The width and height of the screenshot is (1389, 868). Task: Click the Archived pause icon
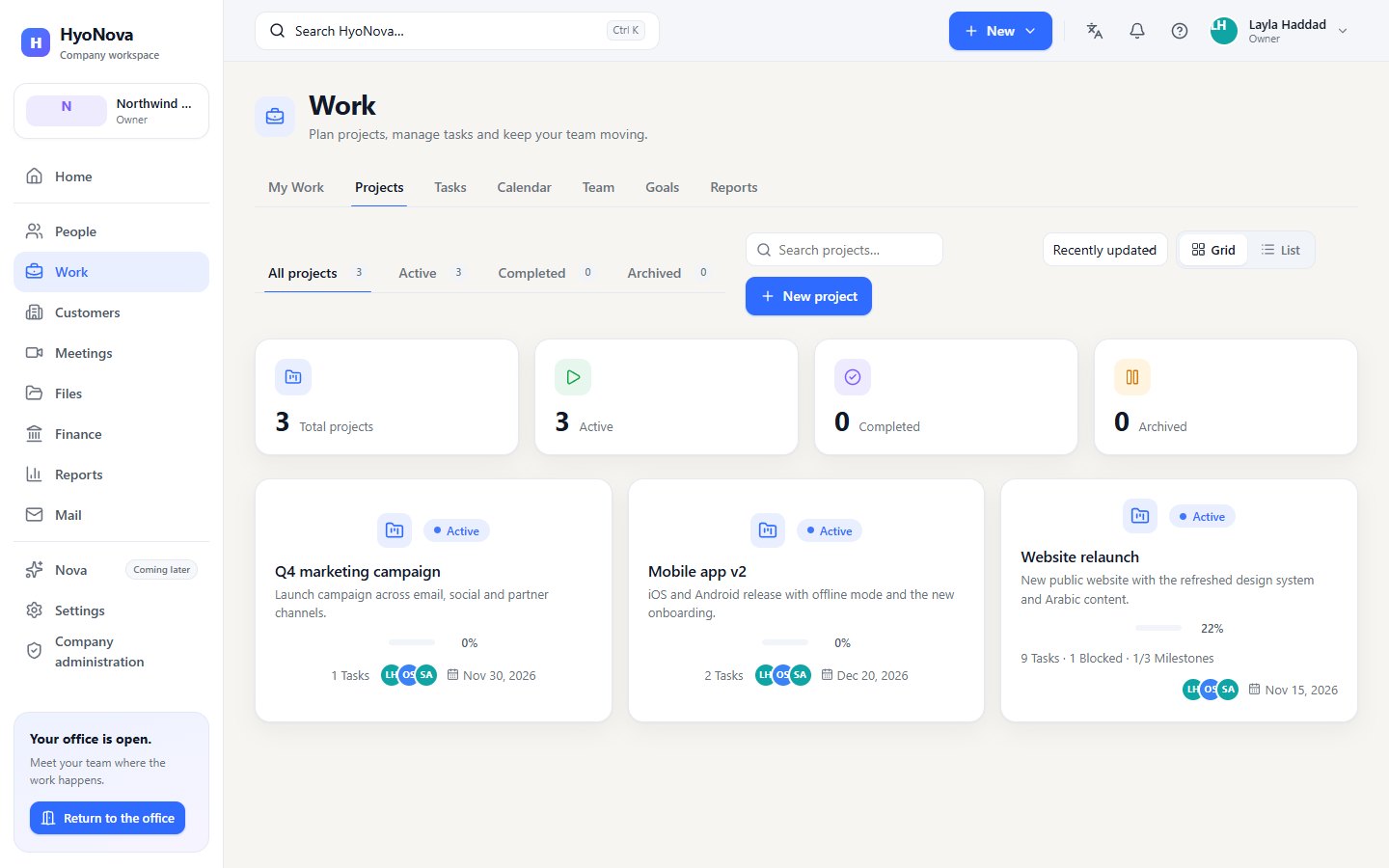point(1132,377)
